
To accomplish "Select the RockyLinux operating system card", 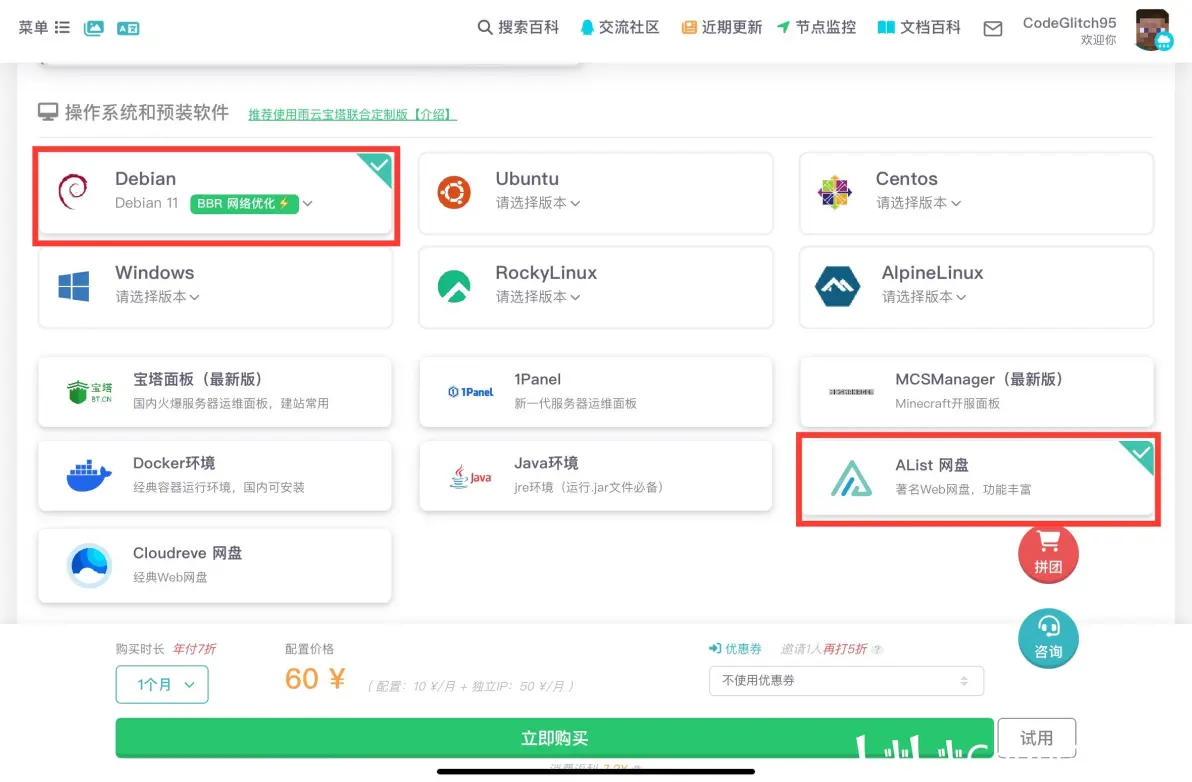I will point(595,287).
